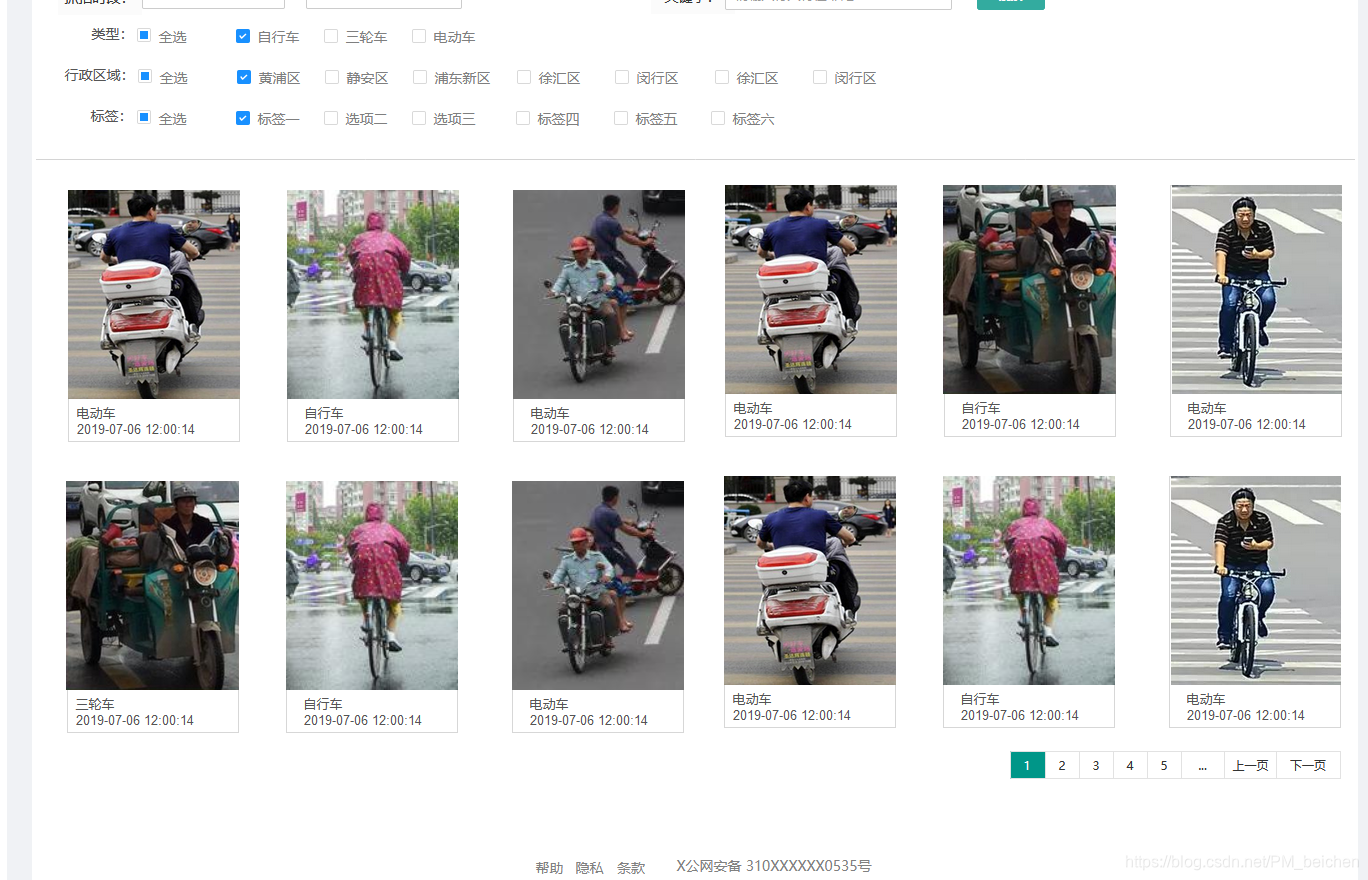Image resolution: width=1368 pixels, height=880 pixels.
Task: Enable the 选项三 checkbox
Action: coord(419,118)
